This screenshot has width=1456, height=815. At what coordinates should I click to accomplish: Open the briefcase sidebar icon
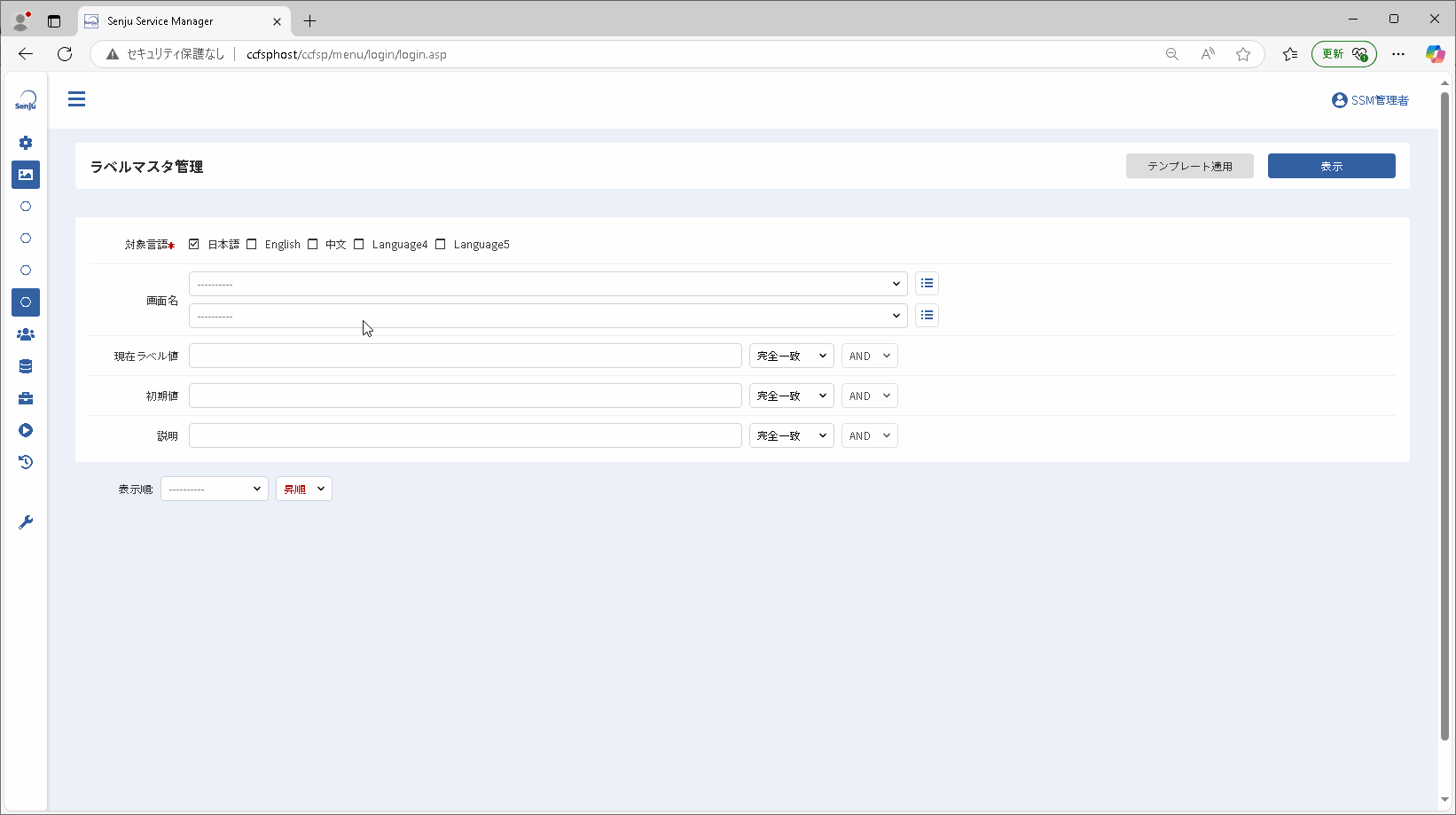point(26,398)
